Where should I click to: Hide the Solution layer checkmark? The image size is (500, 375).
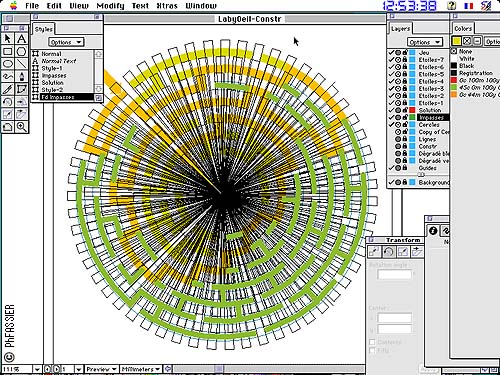coord(391,110)
